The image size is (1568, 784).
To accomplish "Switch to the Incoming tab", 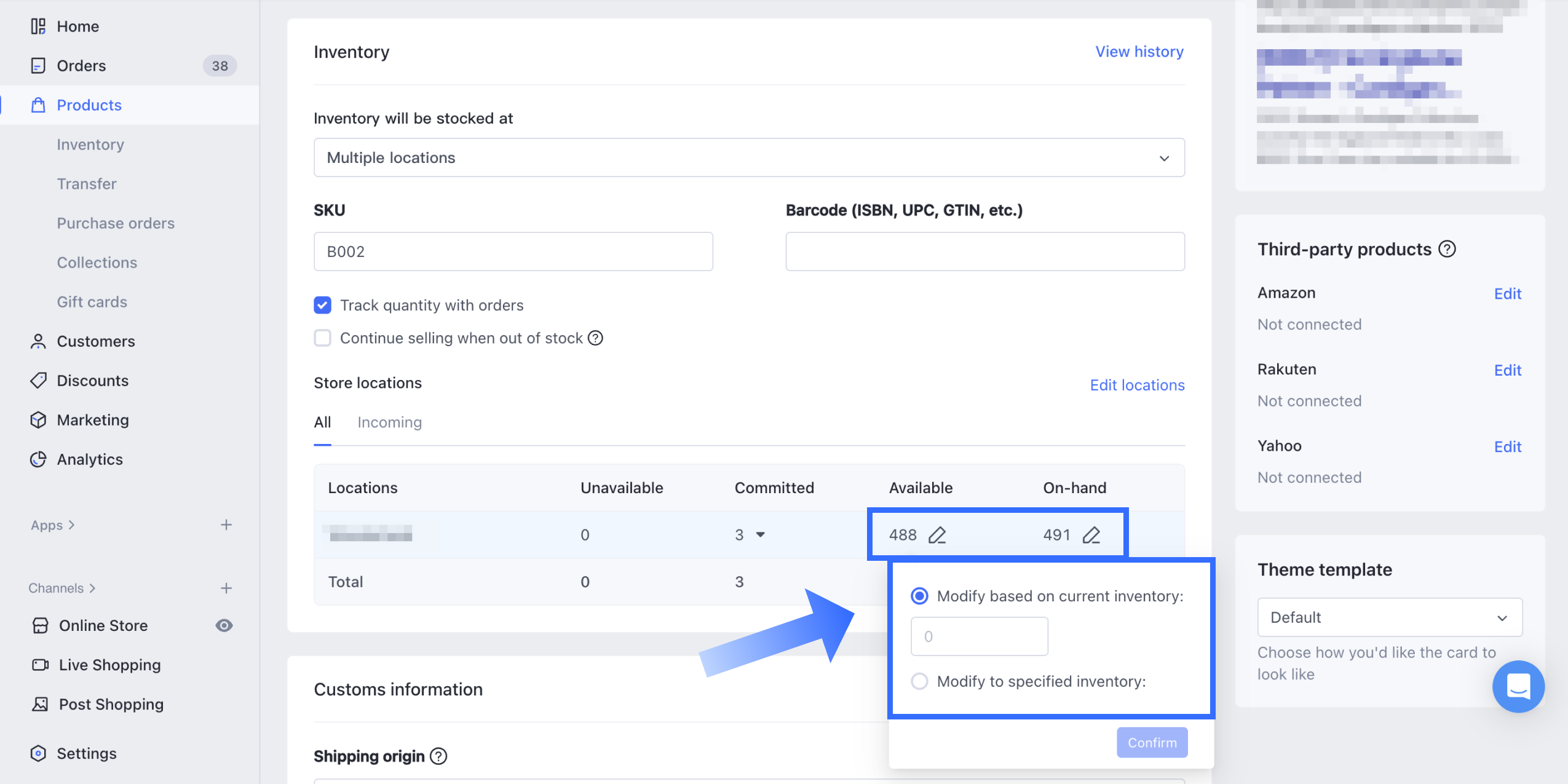I will (389, 422).
